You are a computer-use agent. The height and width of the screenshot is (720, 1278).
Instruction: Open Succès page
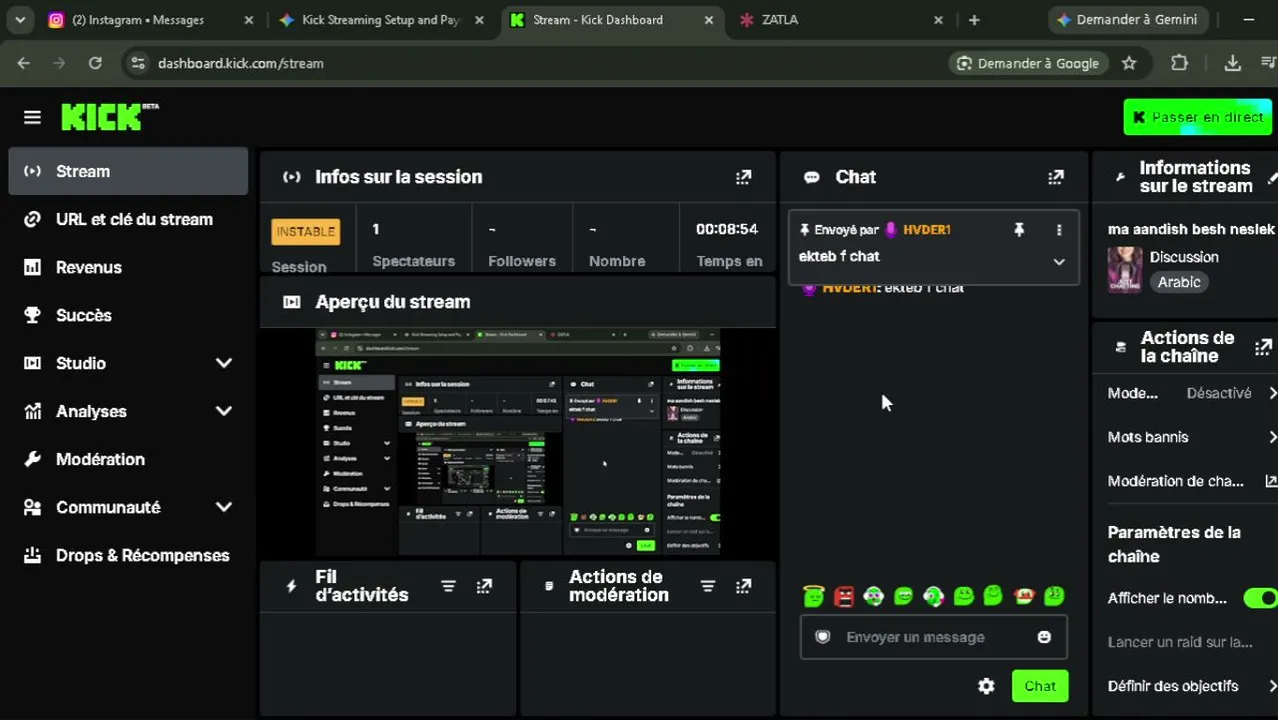128,315
